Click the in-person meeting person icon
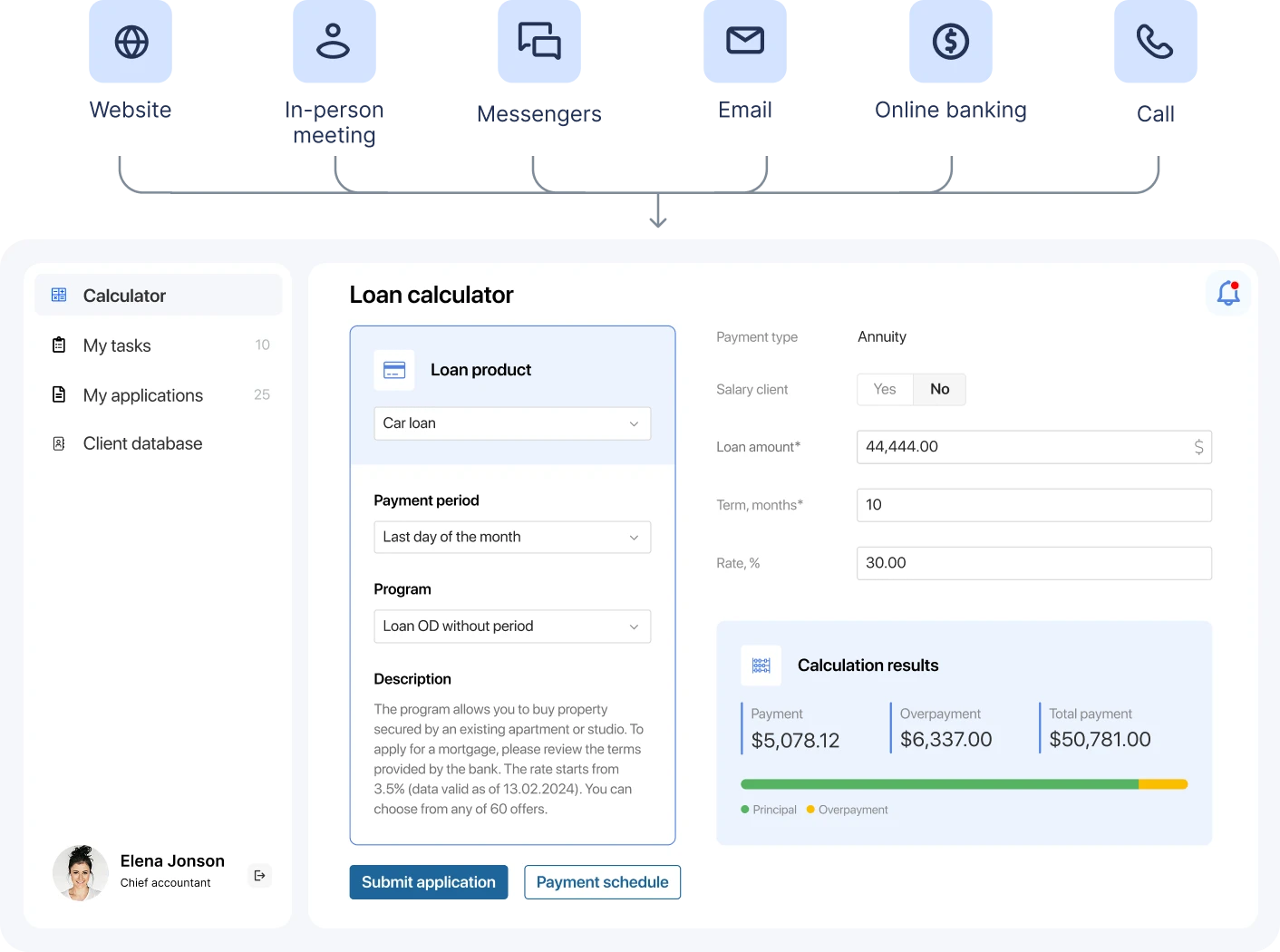The width and height of the screenshot is (1280, 952). coord(333,43)
